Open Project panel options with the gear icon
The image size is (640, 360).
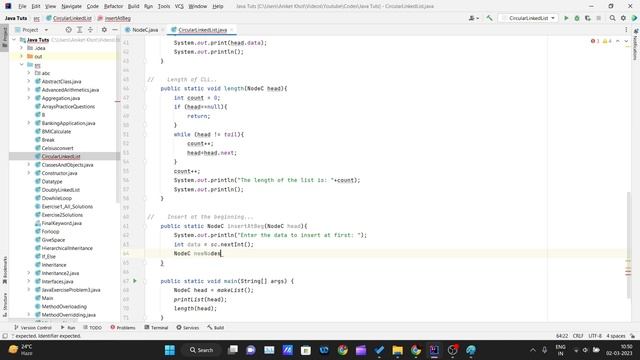point(104,30)
